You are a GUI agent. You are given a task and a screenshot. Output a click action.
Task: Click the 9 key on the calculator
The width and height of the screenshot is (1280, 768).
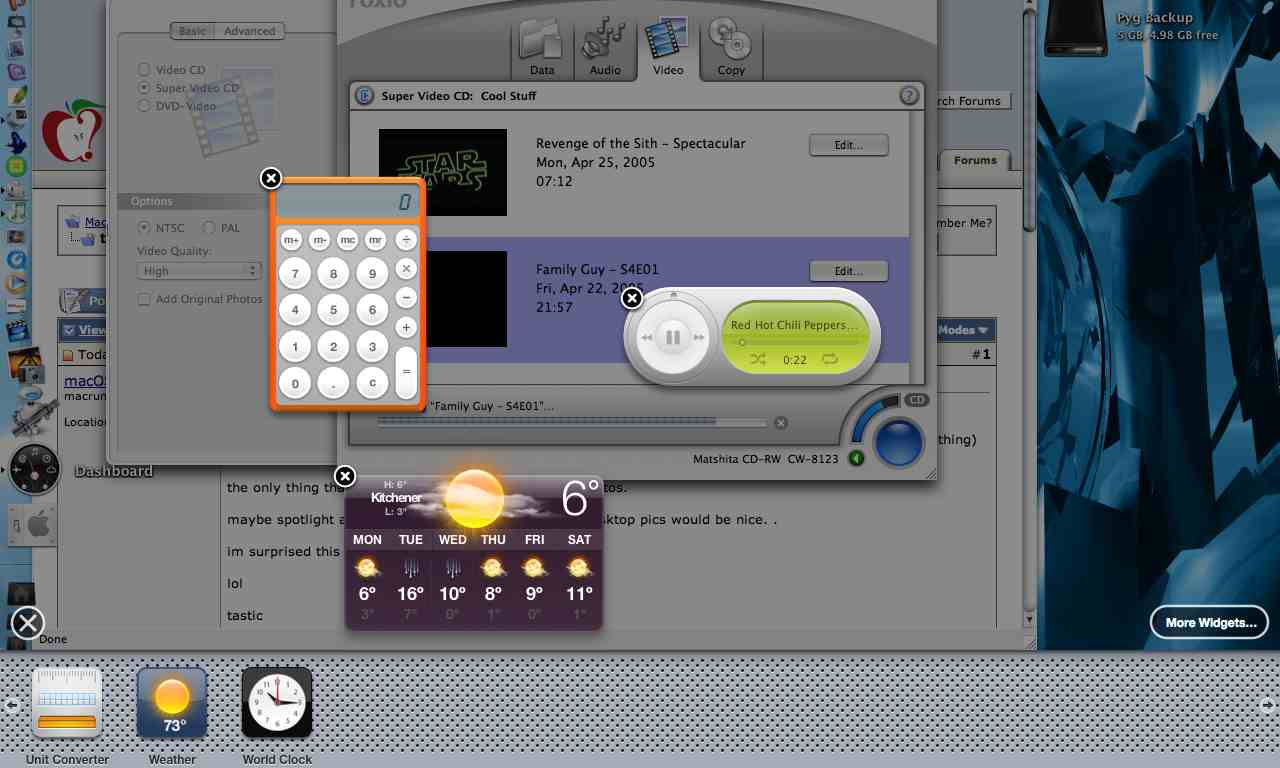coord(373,274)
